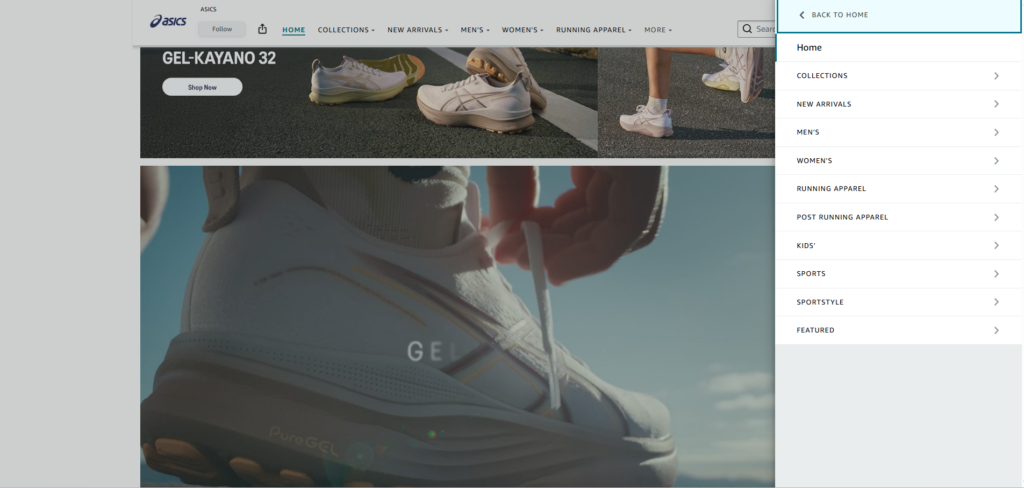Expand chevron on KIDS' side row

tap(996, 246)
